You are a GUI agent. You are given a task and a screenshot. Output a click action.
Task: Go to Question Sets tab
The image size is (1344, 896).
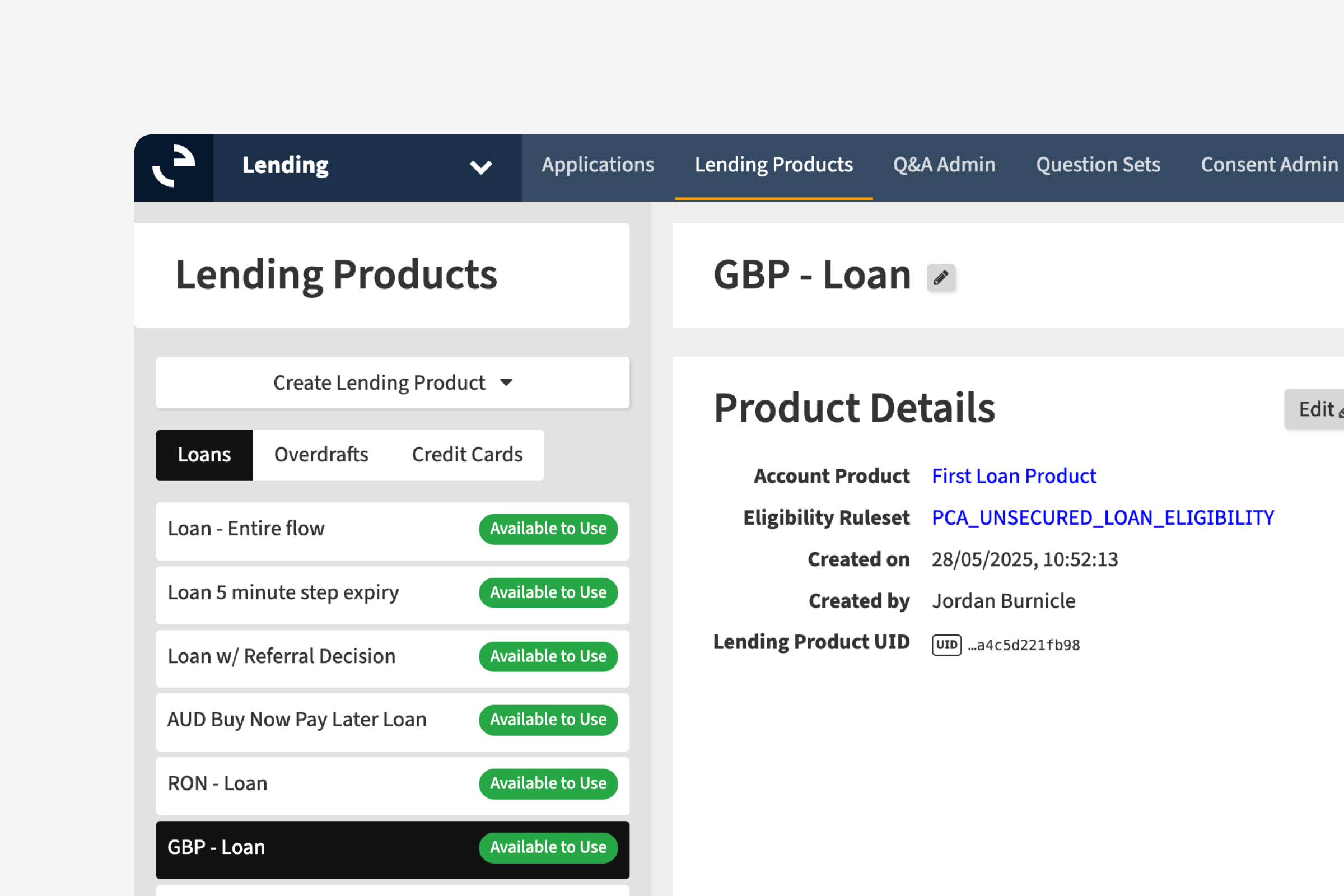(x=1098, y=165)
